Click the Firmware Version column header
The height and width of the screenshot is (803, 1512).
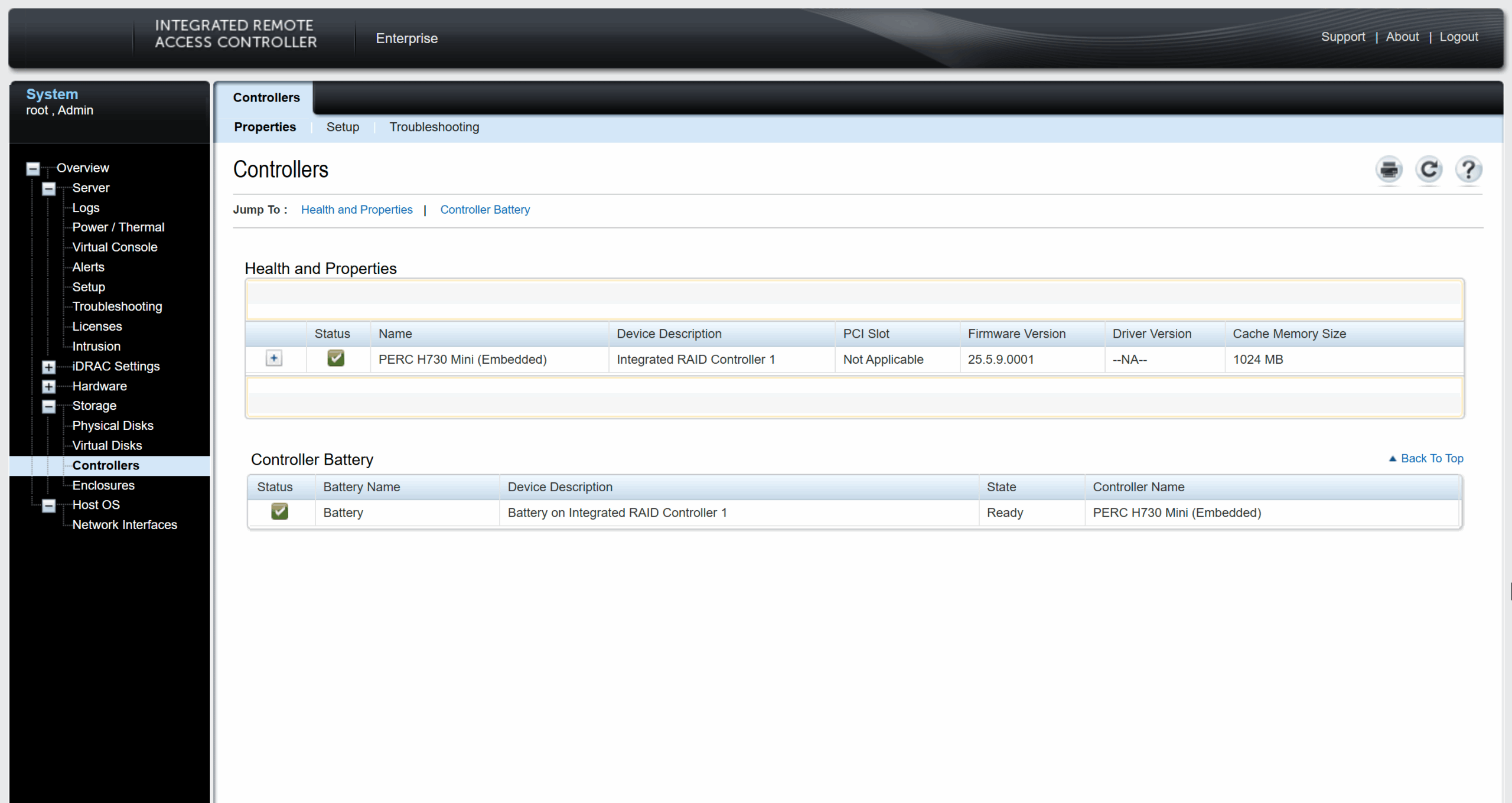(1032, 334)
